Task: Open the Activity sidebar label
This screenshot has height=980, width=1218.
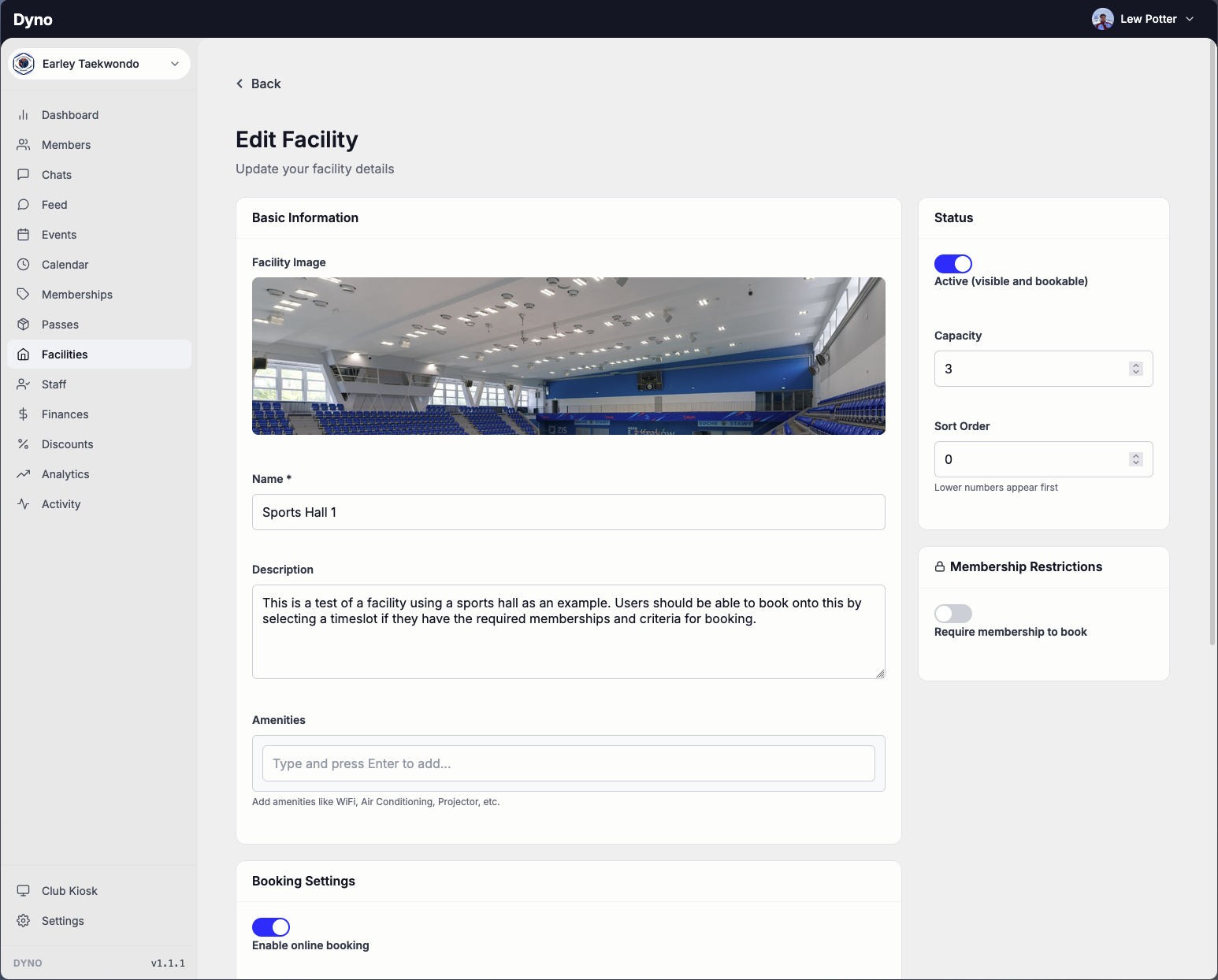Action: pyautogui.click(x=61, y=504)
